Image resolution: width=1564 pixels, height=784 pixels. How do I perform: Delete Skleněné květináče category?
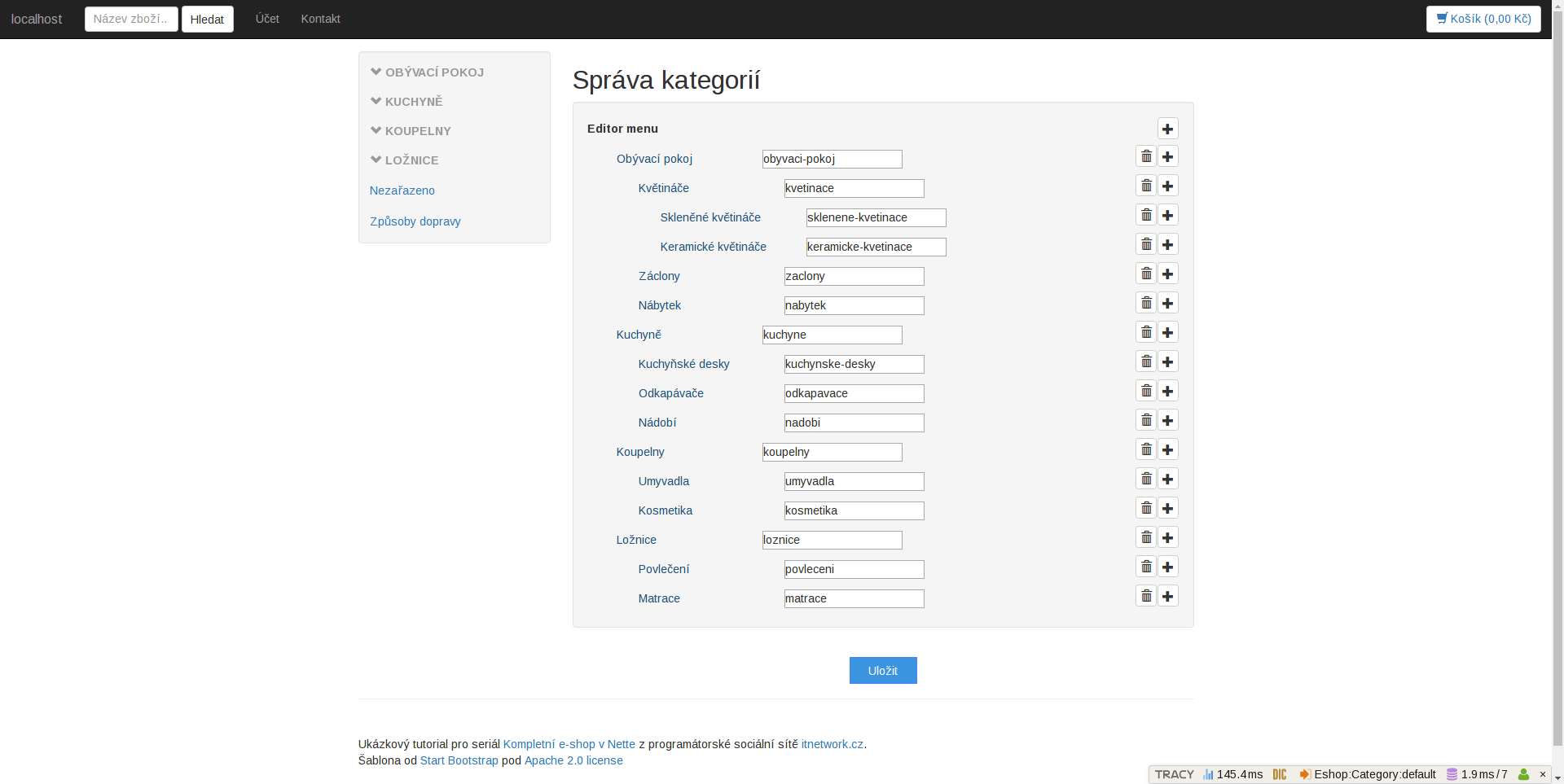pyautogui.click(x=1146, y=215)
